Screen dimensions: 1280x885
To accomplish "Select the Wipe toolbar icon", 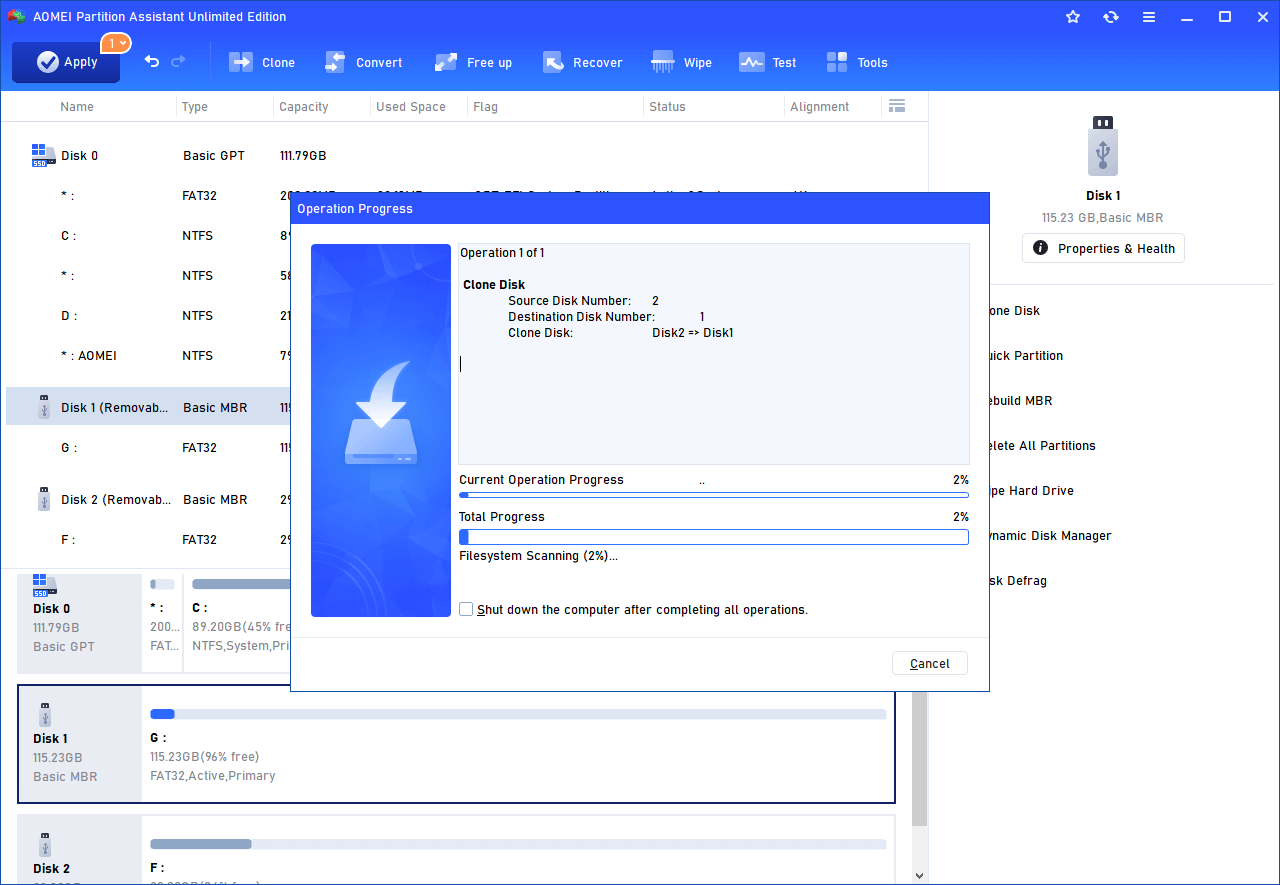I will point(681,62).
